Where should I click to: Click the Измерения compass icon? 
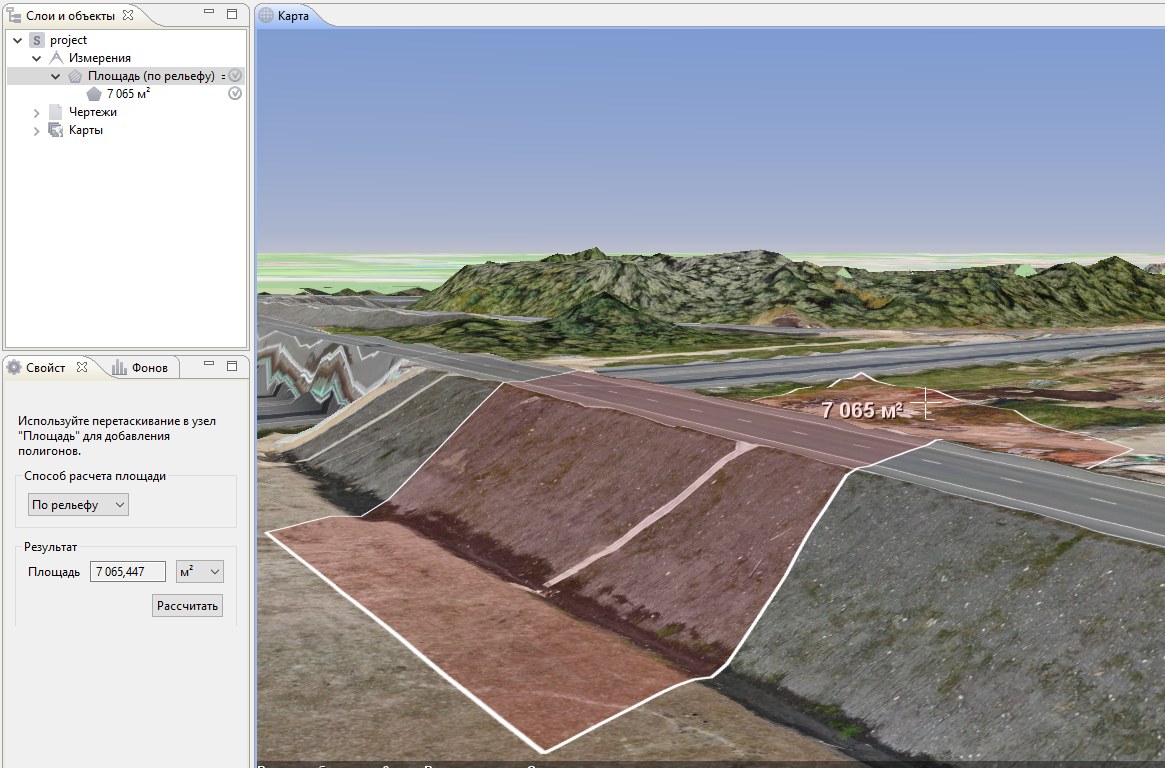click(56, 58)
